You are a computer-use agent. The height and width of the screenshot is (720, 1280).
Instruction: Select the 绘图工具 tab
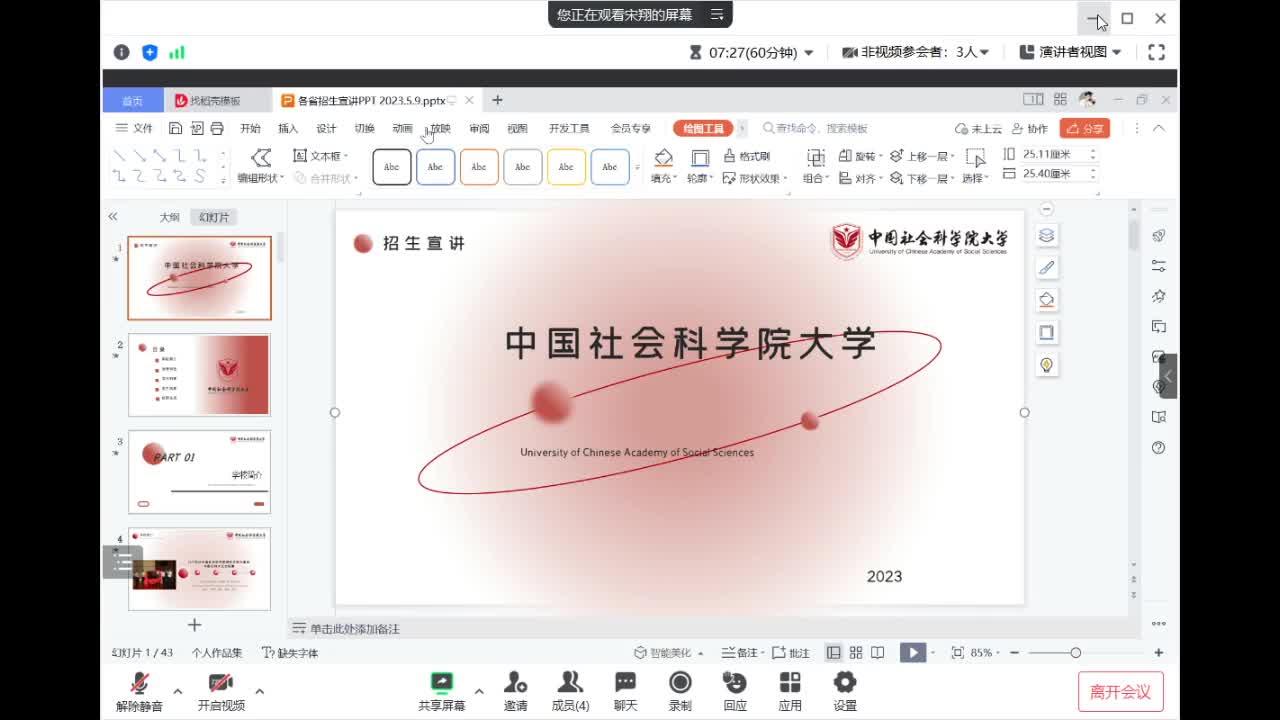point(703,128)
